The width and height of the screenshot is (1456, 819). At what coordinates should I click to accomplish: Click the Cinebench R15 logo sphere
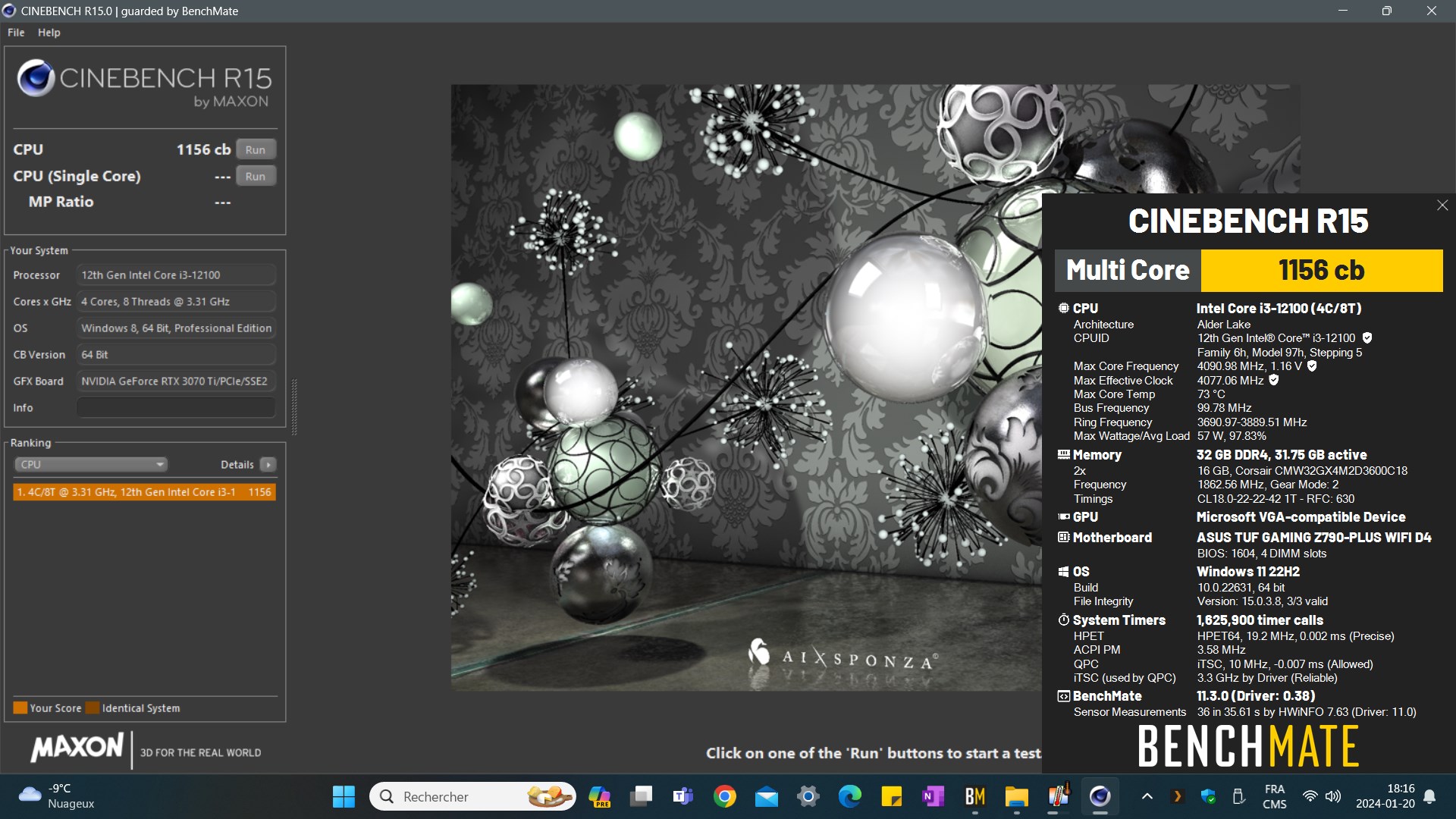coord(36,78)
